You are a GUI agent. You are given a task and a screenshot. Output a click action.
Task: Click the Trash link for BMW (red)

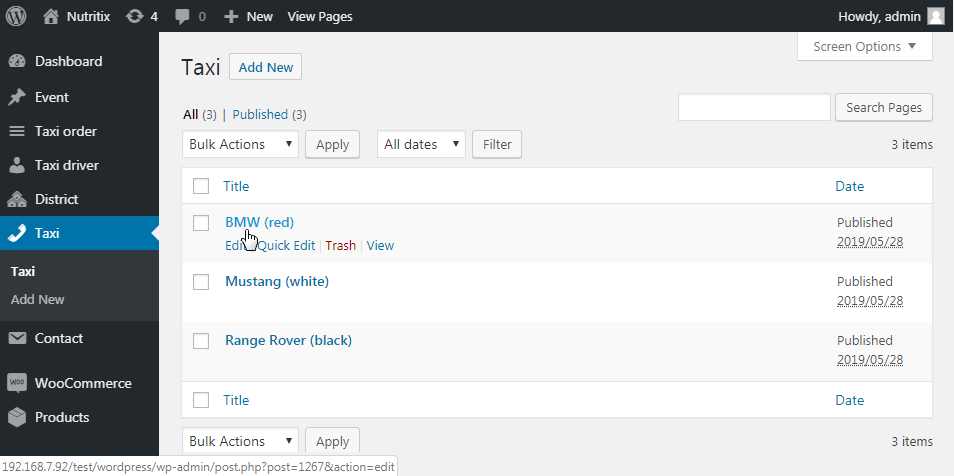click(340, 246)
